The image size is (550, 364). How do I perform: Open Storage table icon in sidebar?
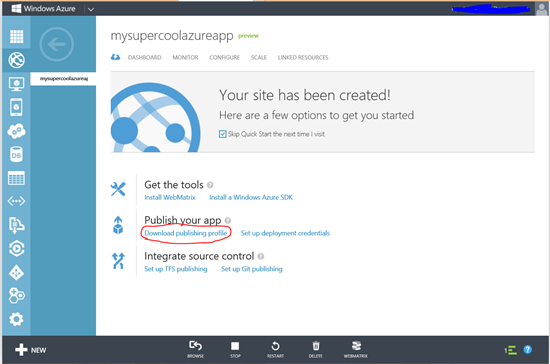tap(16, 178)
